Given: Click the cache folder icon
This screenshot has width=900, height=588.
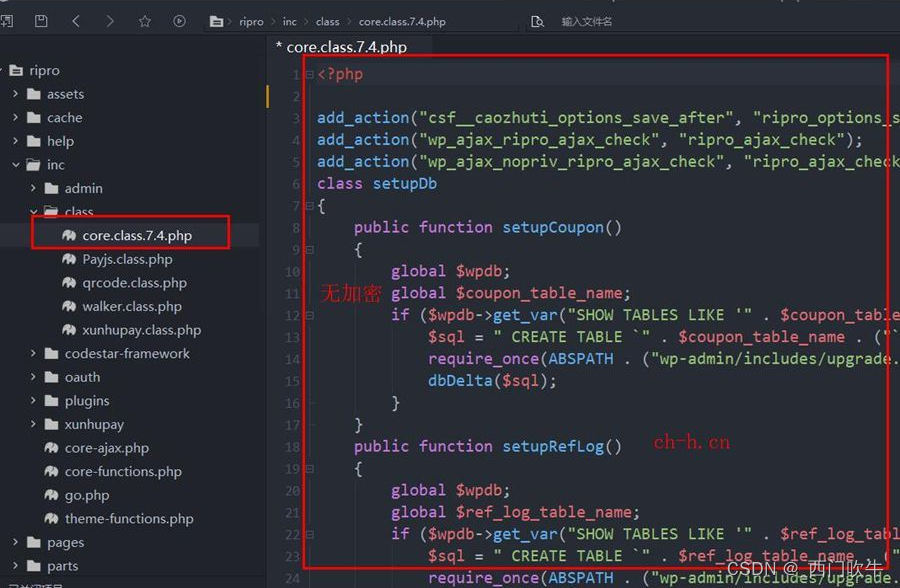Looking at the screenshot, I should click(x=34, y=118).
